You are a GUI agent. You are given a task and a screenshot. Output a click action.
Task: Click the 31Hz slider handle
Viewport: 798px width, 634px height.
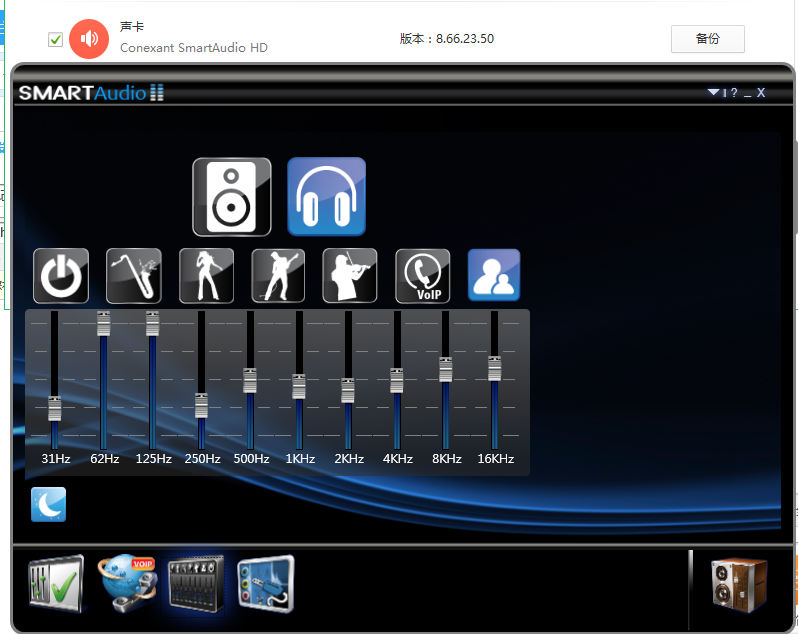click(54, 408)
